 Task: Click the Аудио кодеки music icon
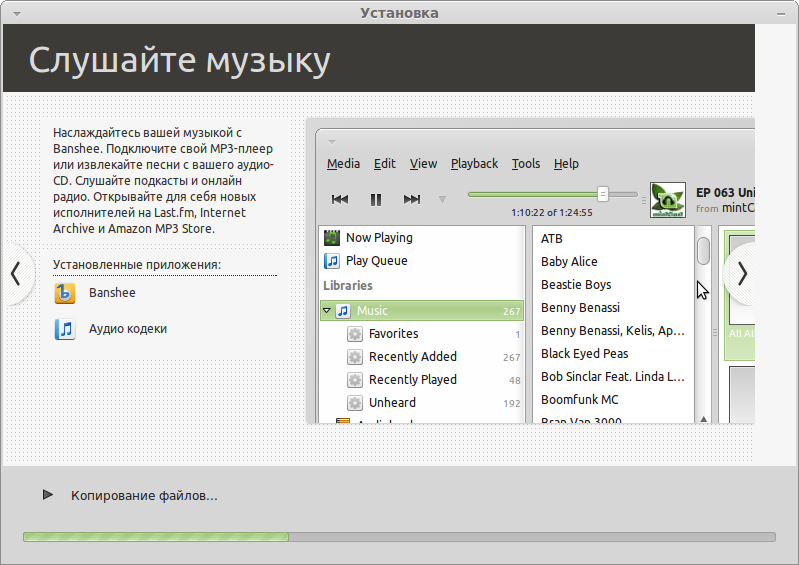click(65, 329)
